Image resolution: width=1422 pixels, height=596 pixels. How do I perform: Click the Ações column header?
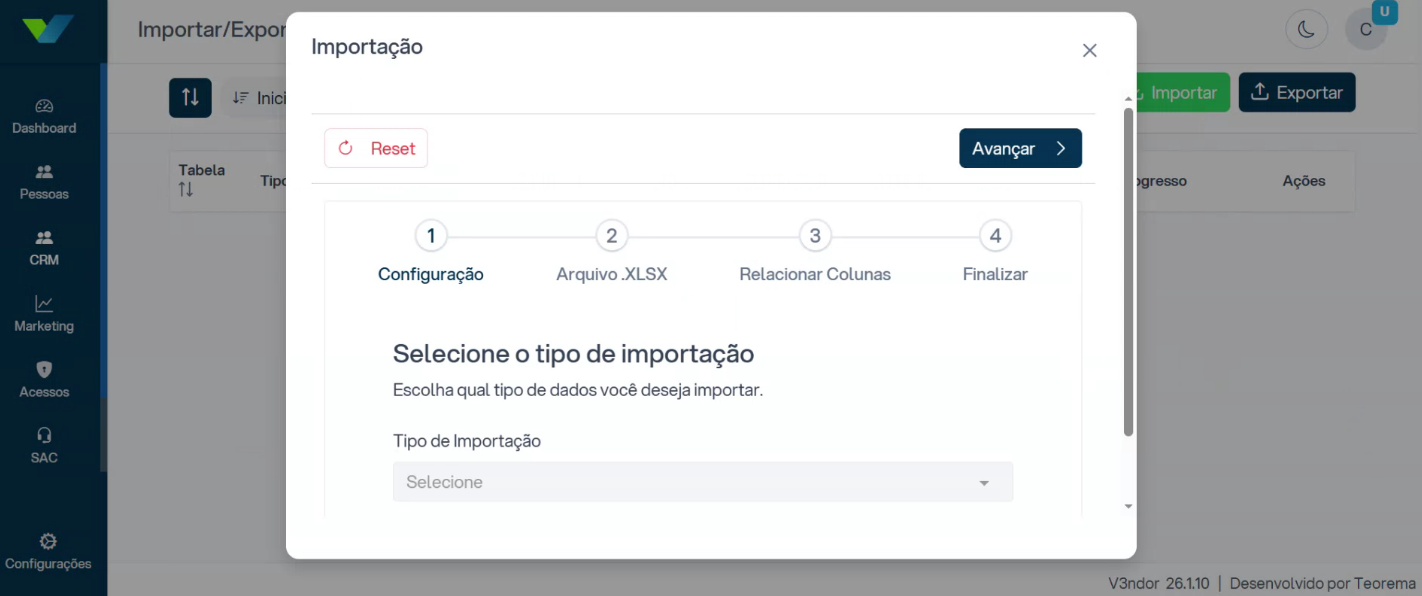[x=1304, y=181]
